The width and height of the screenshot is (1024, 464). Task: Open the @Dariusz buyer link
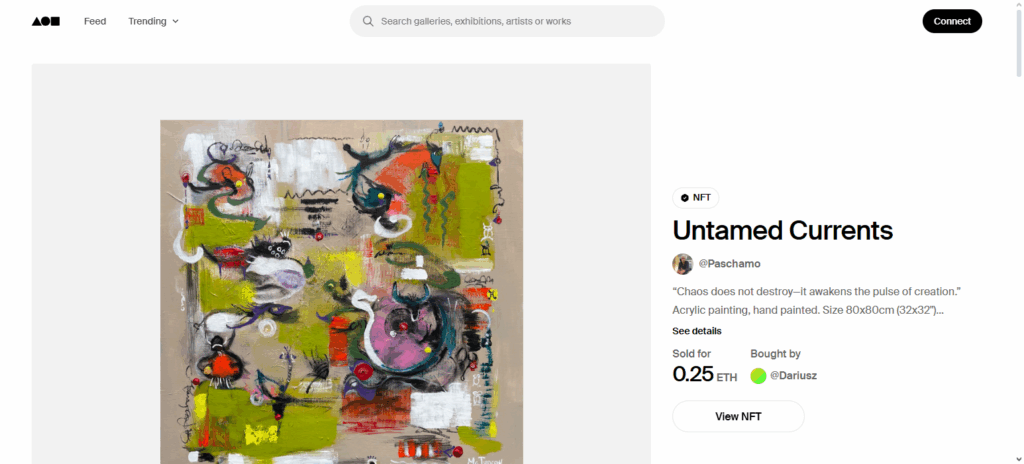point(793,376)
